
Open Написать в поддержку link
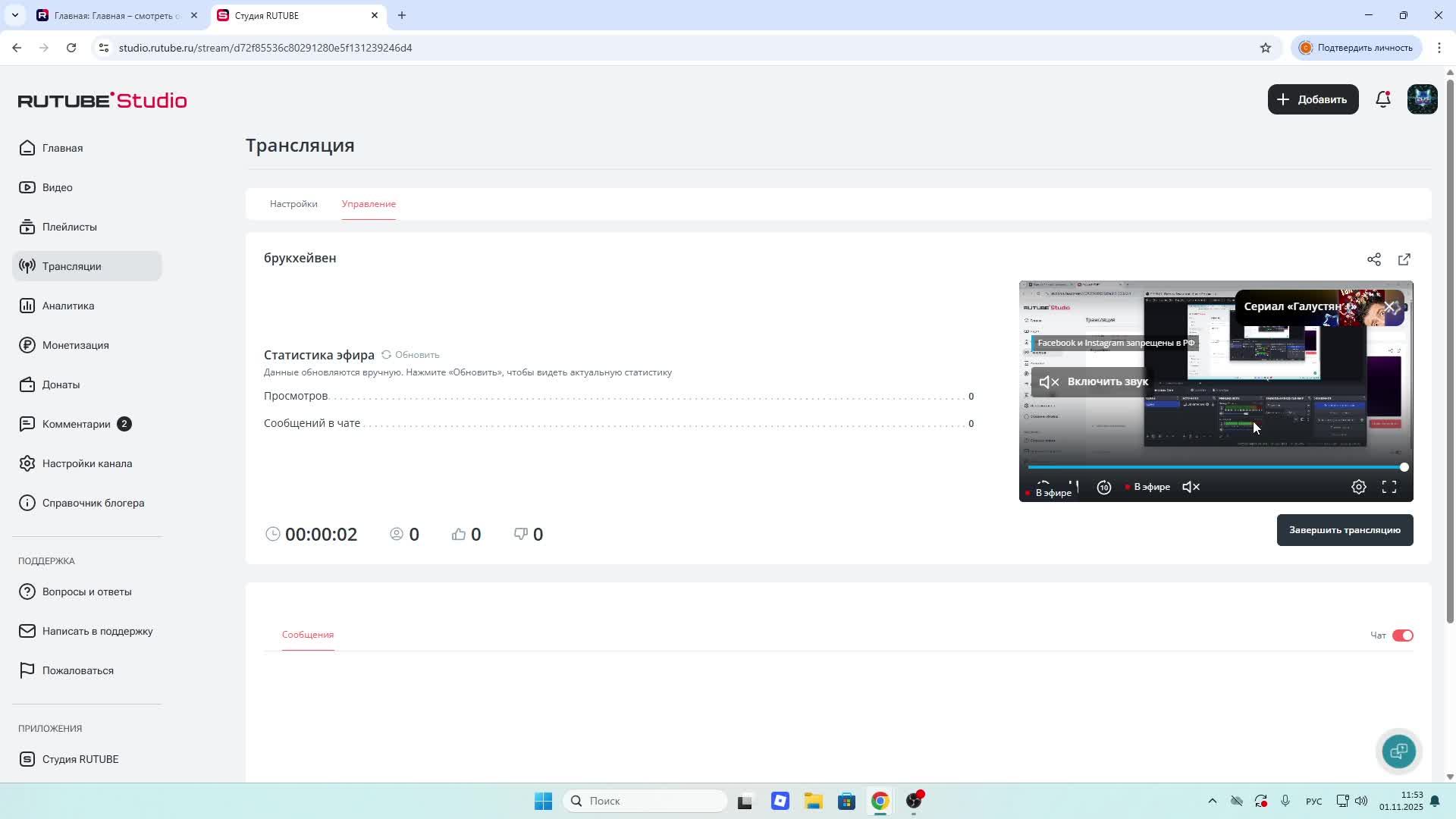[x=97, y=631]
